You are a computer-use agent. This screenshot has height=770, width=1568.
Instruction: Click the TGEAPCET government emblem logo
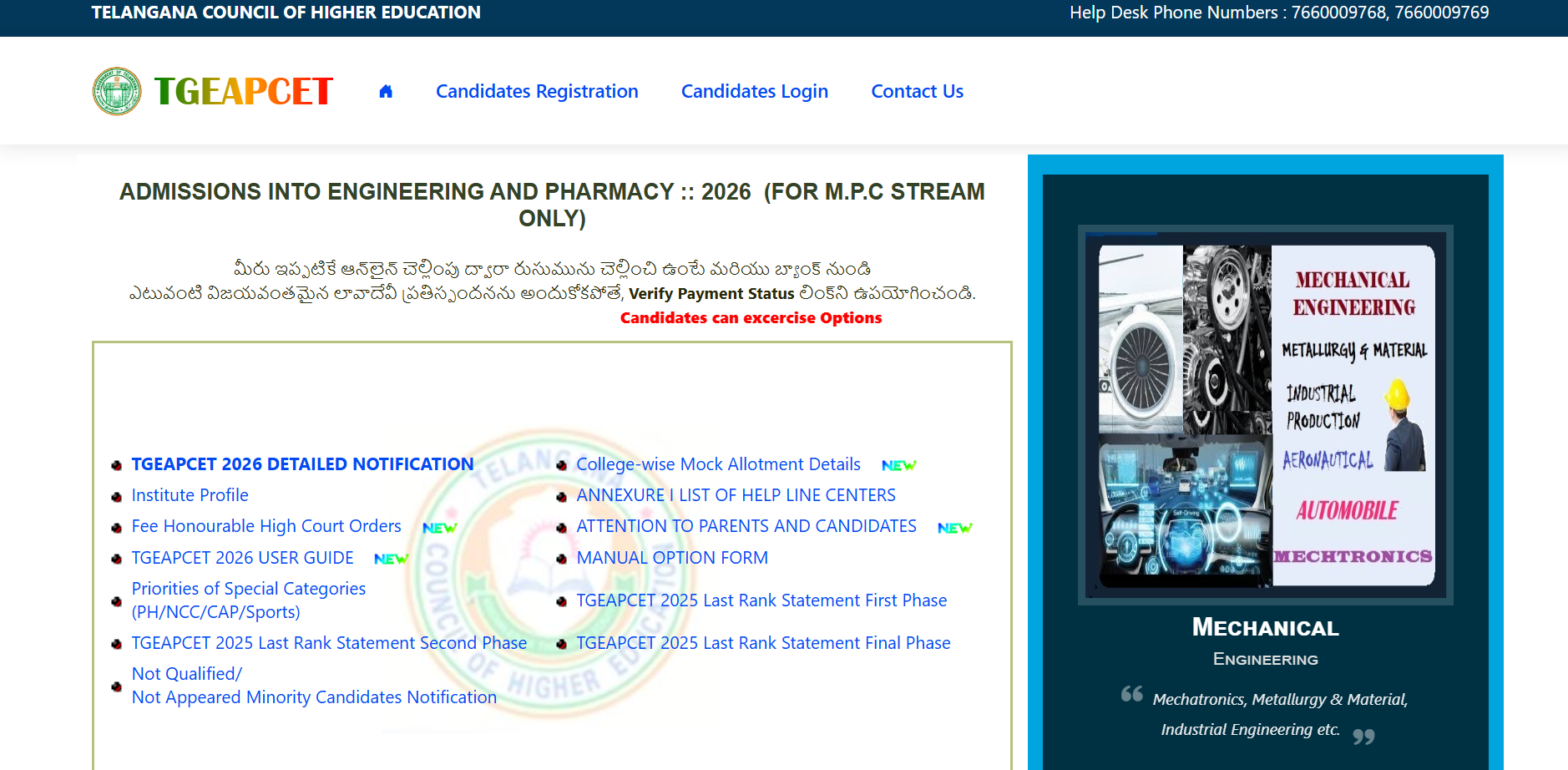[x=117, y=91]
